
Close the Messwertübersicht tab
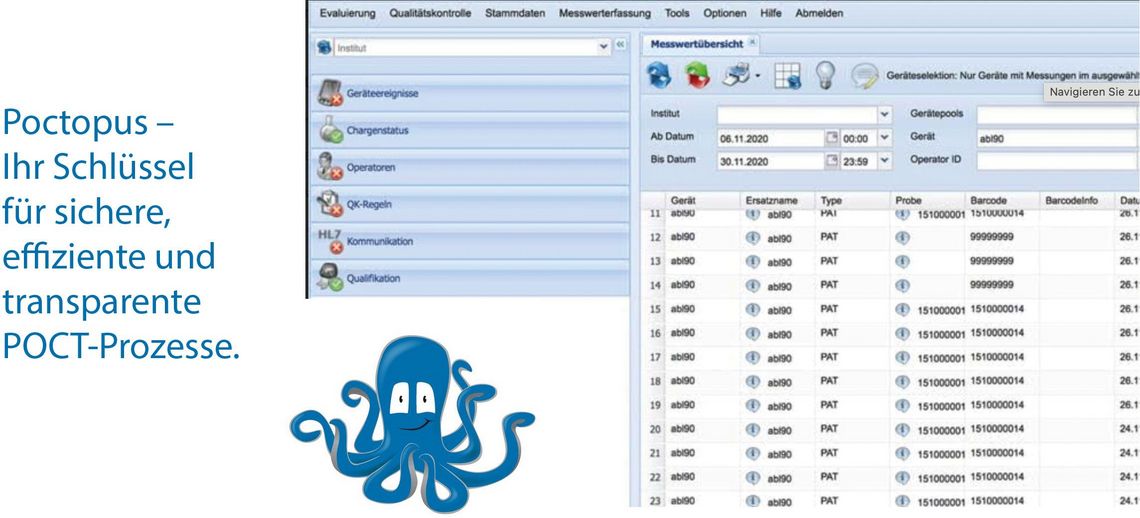click(x=753, y=44)
